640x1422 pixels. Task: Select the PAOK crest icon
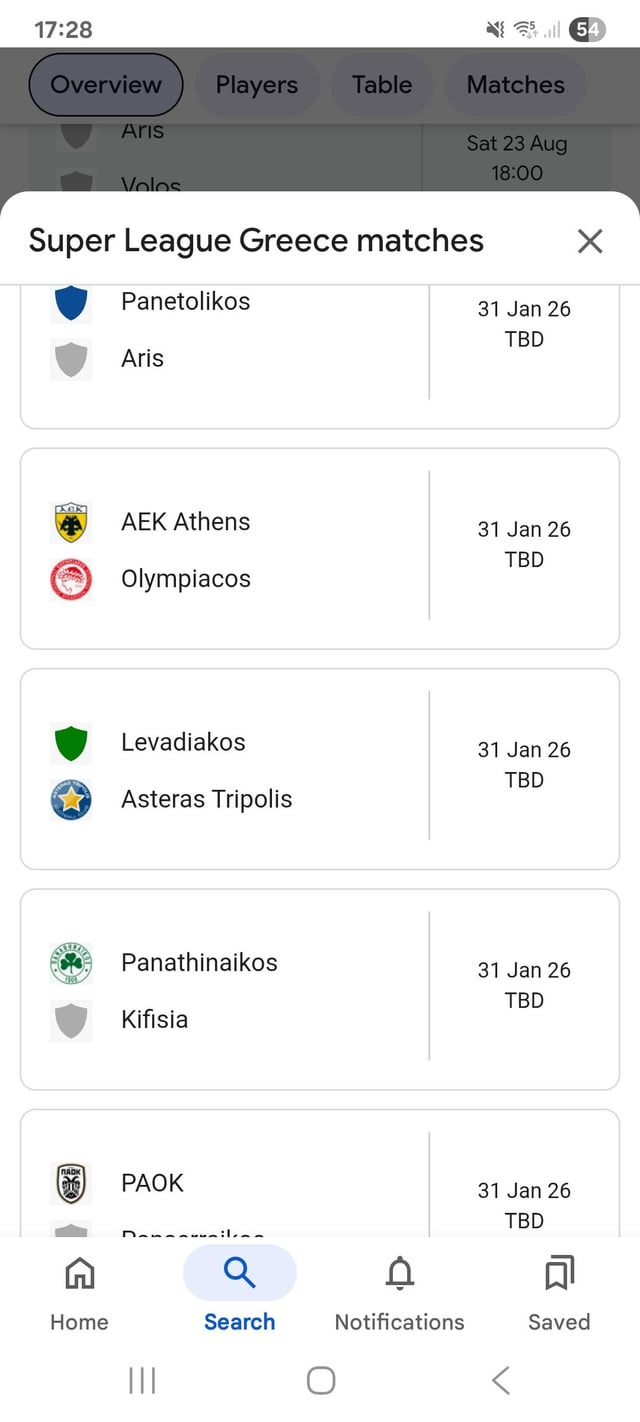[70, 1182]
